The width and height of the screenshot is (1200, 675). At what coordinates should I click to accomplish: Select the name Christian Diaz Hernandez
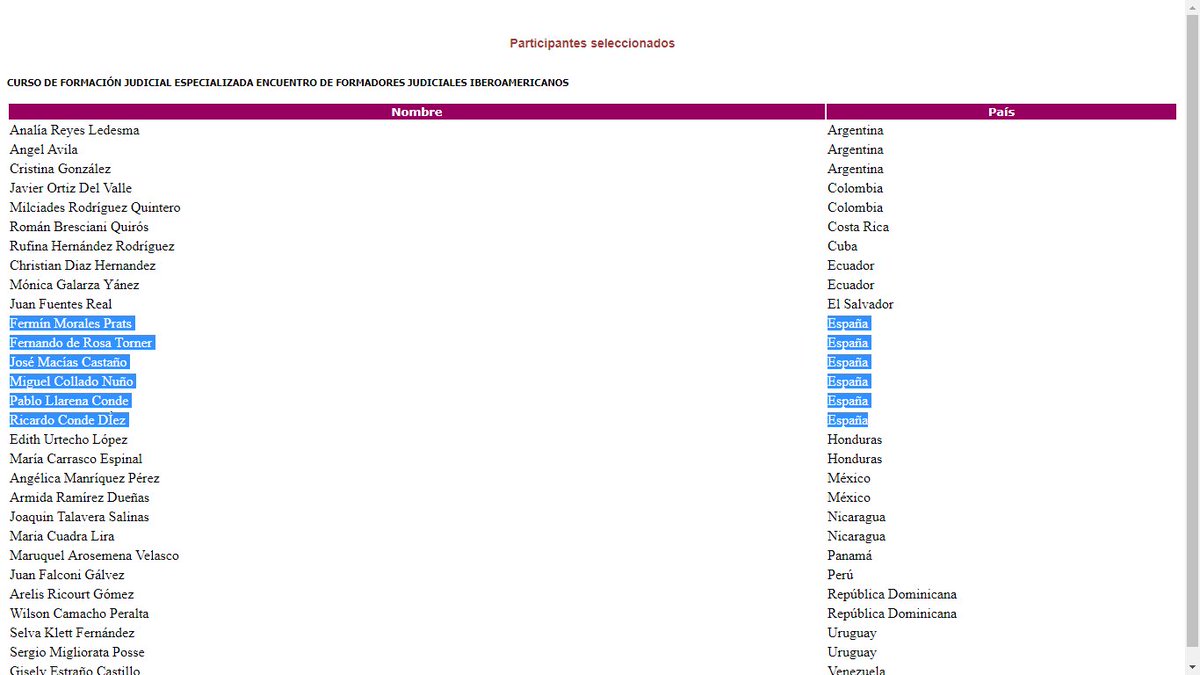pos(83,266)
